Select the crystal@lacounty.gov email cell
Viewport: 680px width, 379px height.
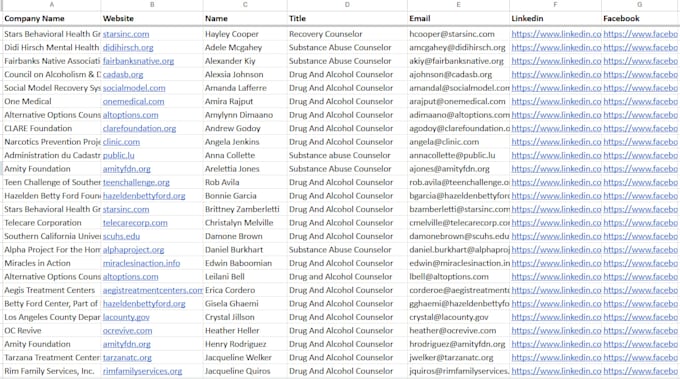pos(458,317)
